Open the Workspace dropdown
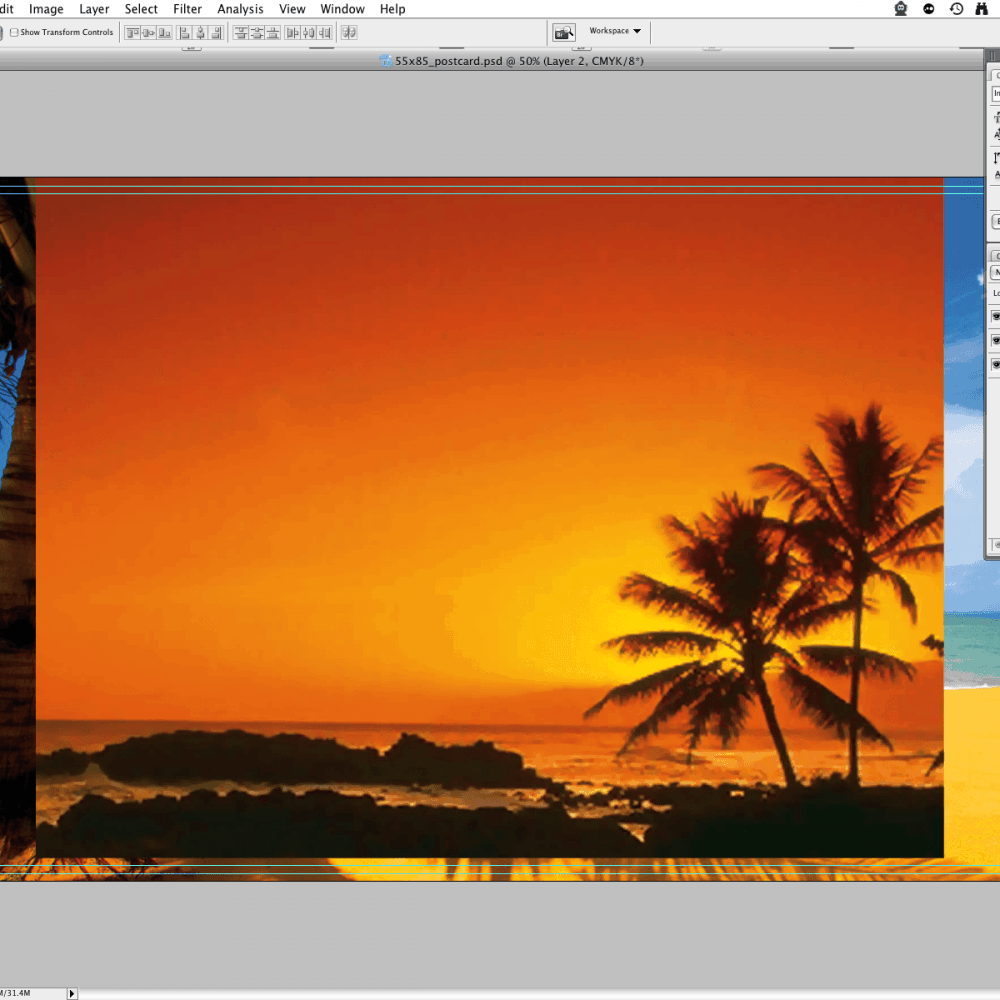Screen dimensions: 1000x1000 (614, 31)
